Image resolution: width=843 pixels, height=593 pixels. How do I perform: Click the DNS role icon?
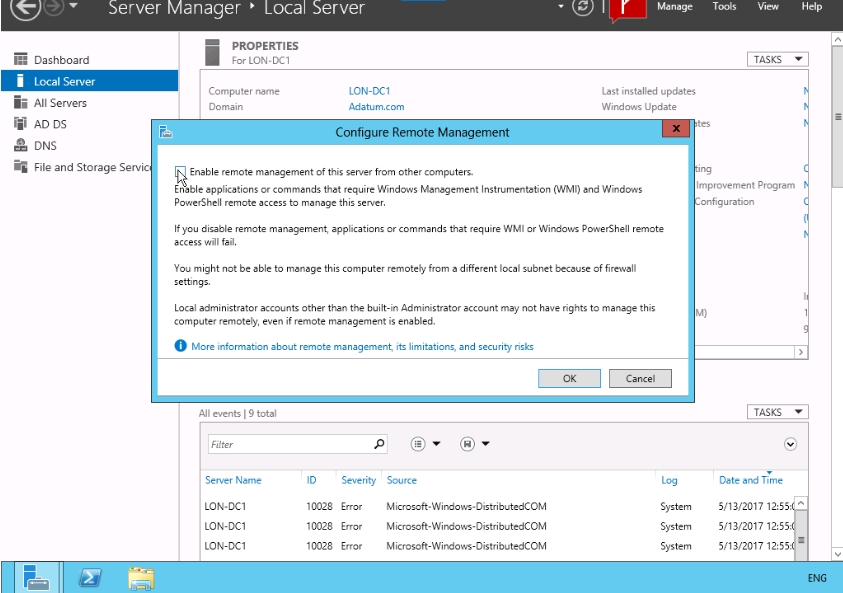[20, 145]
